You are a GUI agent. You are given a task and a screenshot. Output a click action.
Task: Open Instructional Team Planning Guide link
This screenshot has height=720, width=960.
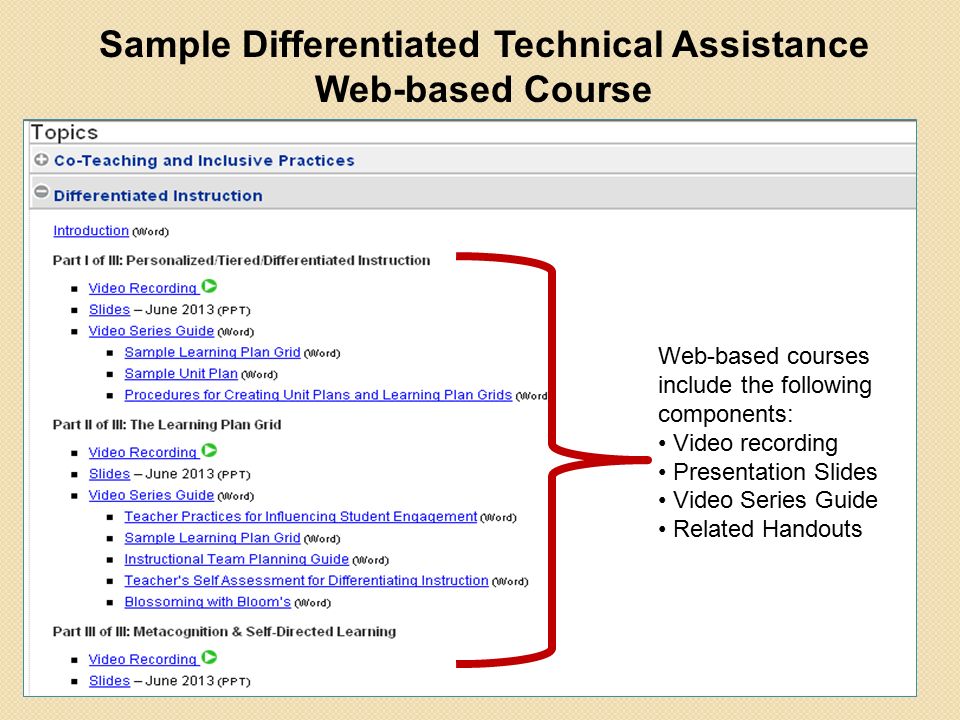coord(237,560)
